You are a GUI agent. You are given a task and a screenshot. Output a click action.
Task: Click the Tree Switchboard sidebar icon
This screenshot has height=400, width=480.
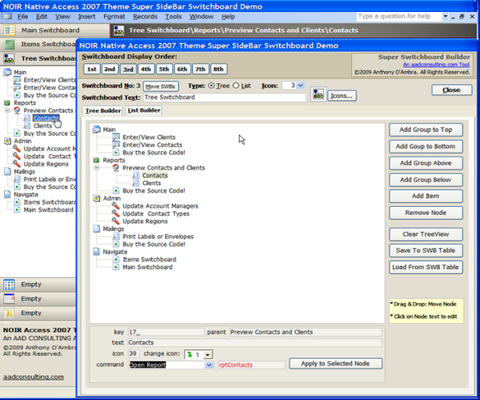click(x=9, y=59)
